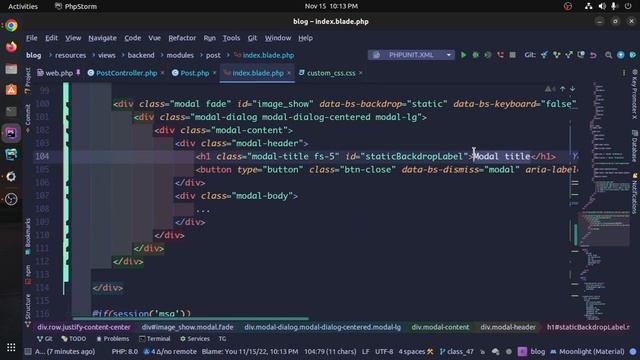Toggle tool window bars status bar icon
Viewport: 640px width, 360px height.
(x=28, y=351)
